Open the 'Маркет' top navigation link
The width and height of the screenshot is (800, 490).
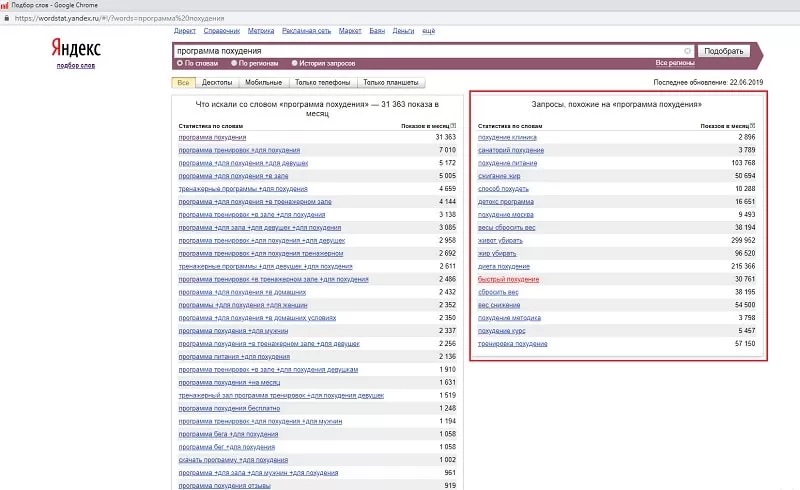point(350,31)
